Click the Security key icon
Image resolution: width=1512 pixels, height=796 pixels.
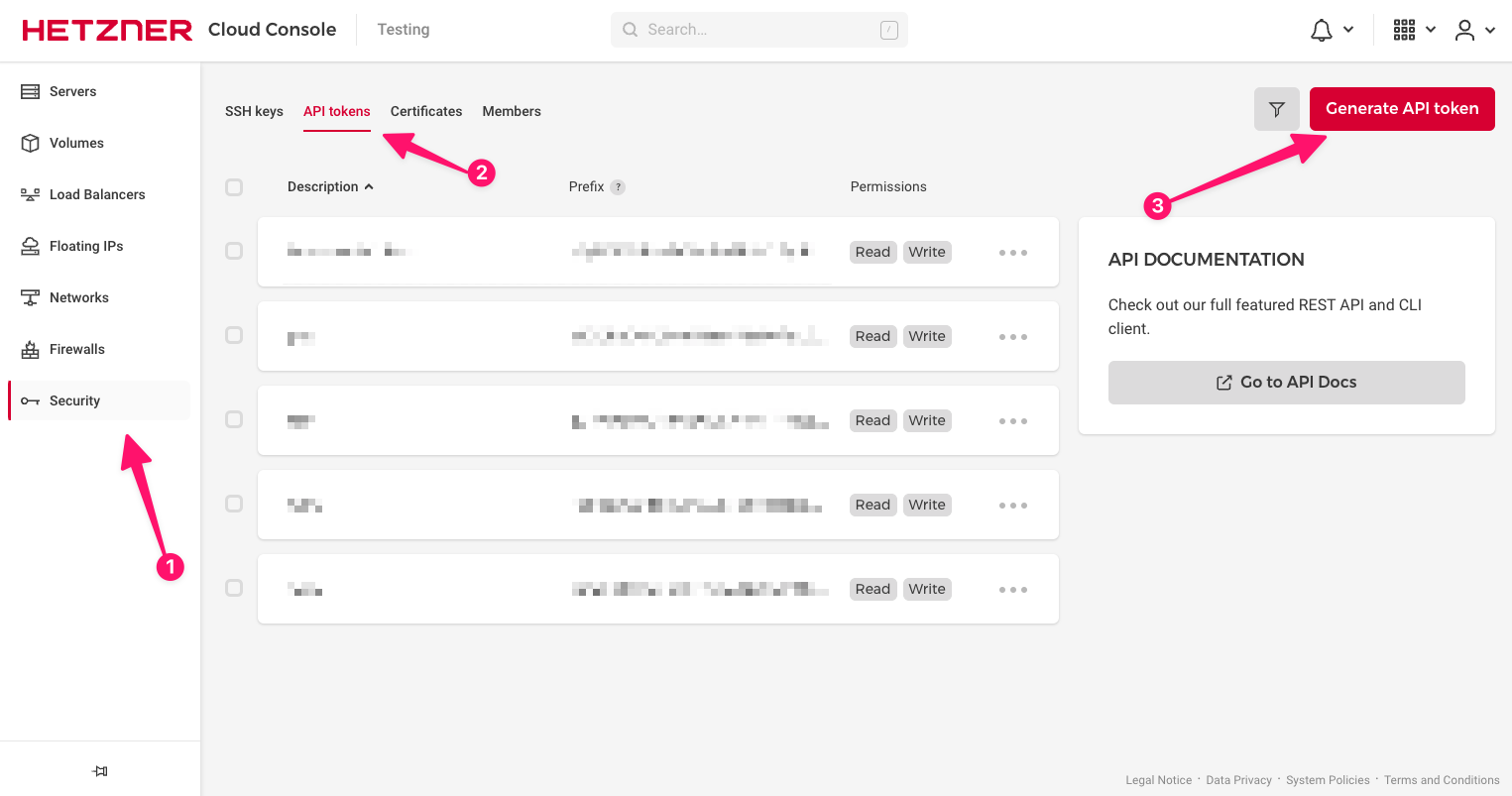click(x=30, y=400)
